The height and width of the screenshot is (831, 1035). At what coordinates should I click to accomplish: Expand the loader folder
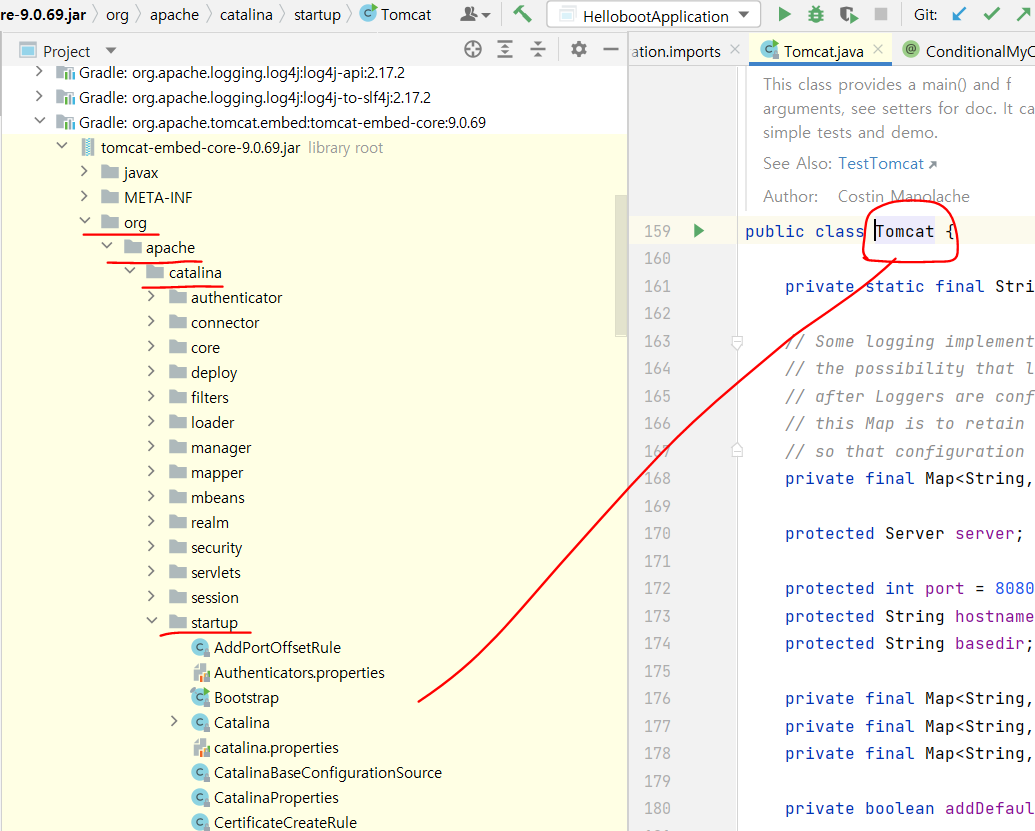151,422
